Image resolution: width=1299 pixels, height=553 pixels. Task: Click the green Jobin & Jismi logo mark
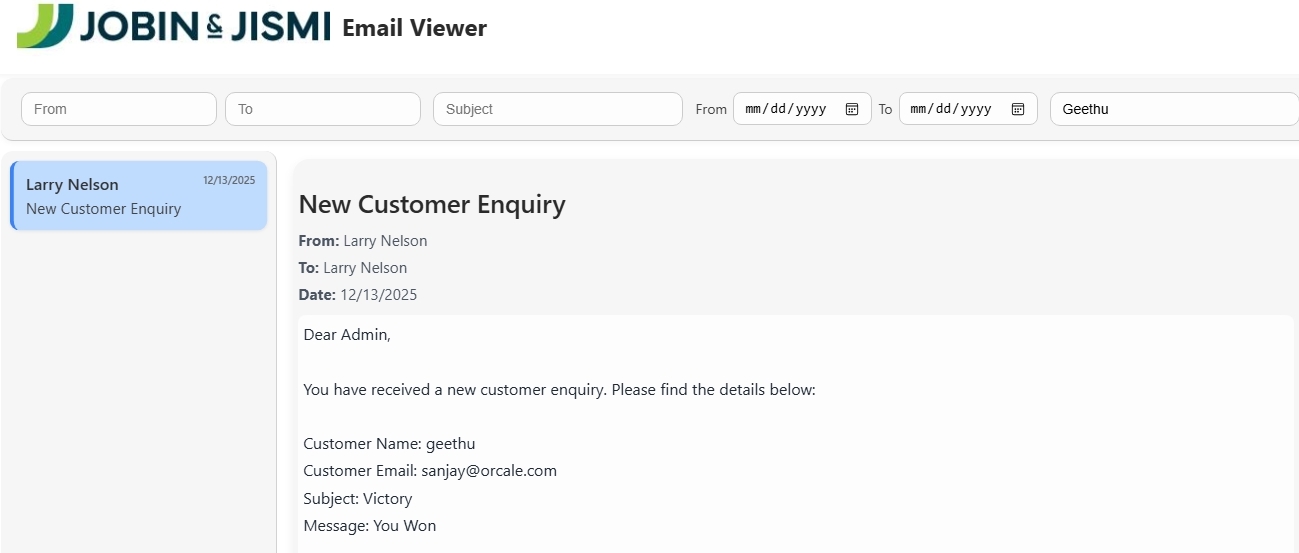[x=45, y=26]
